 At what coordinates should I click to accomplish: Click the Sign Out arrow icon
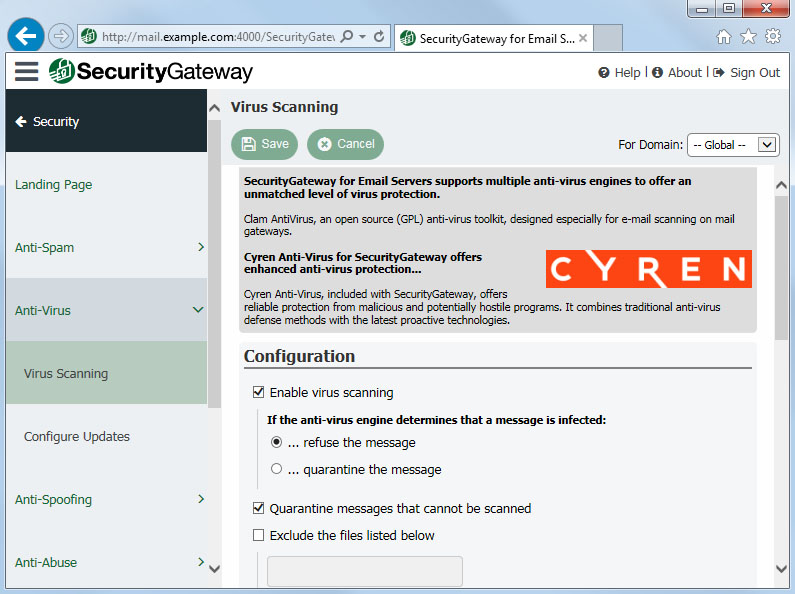point(718,72)
